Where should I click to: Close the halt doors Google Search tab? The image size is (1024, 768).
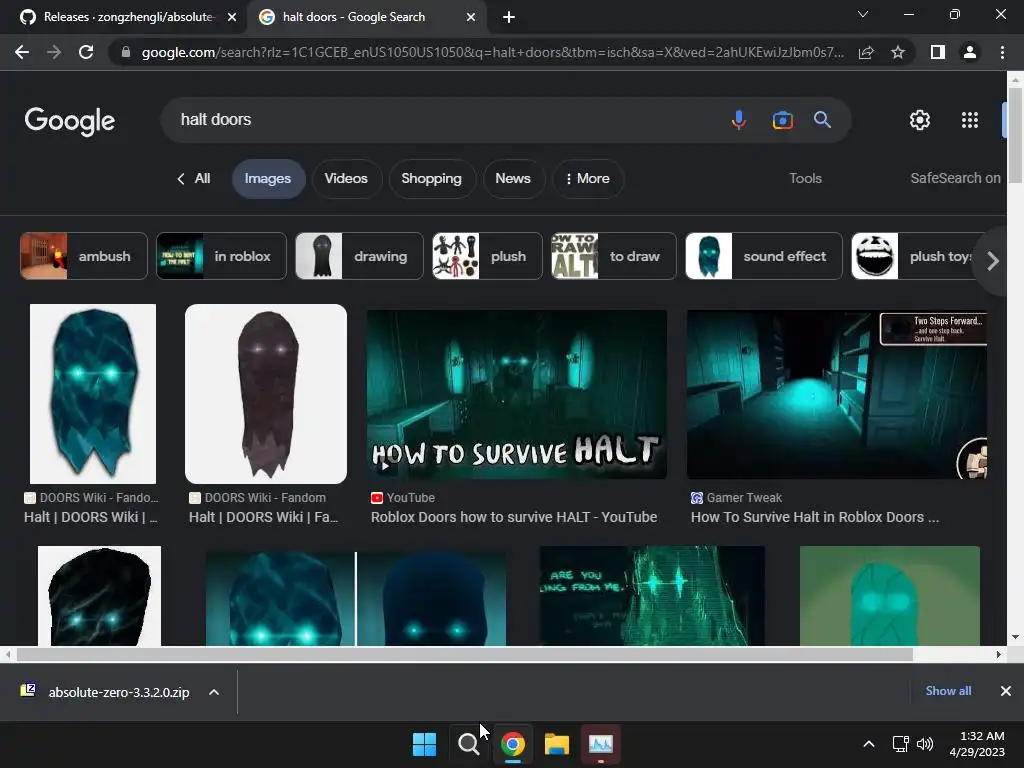(471, 17)
